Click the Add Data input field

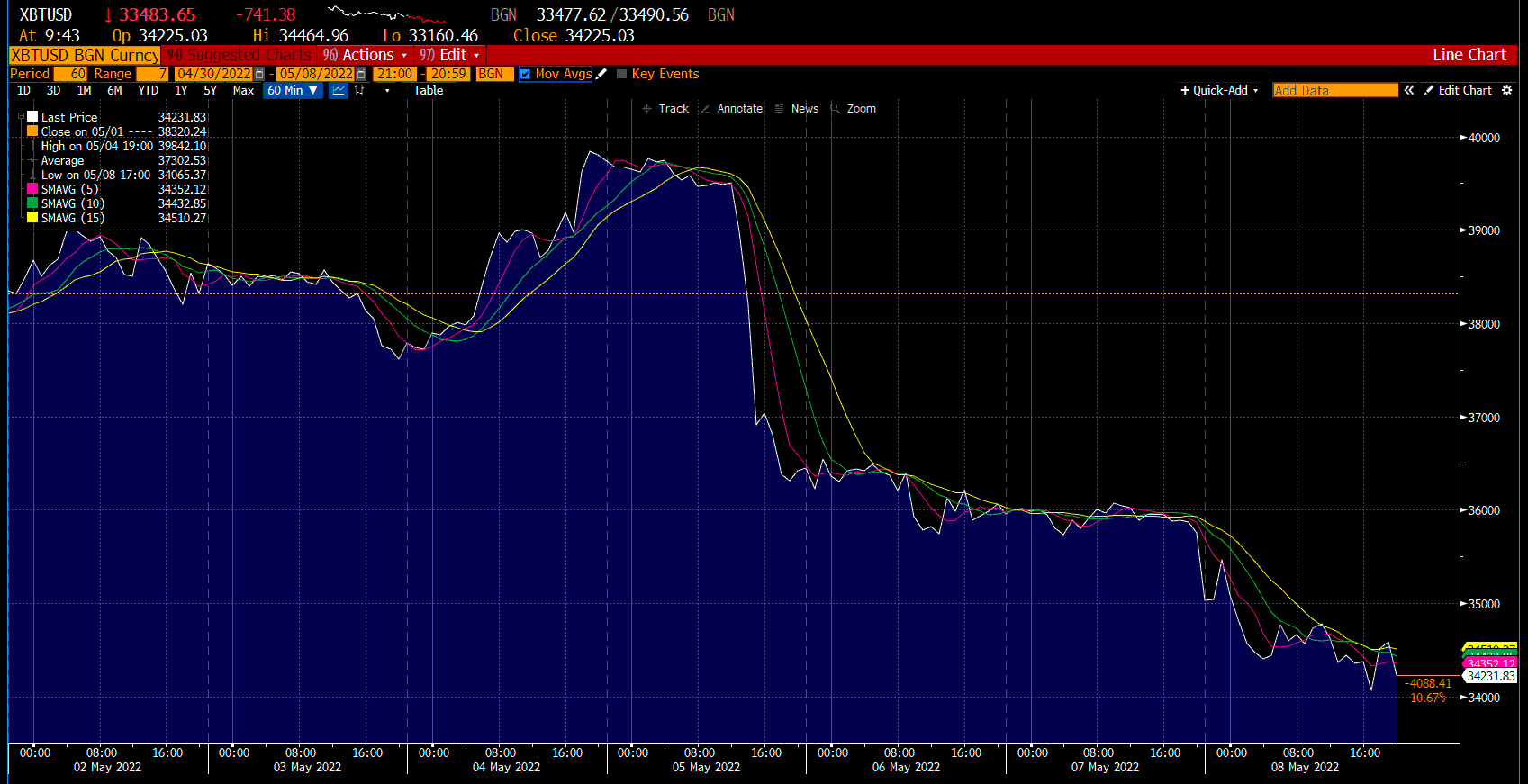1334,91
